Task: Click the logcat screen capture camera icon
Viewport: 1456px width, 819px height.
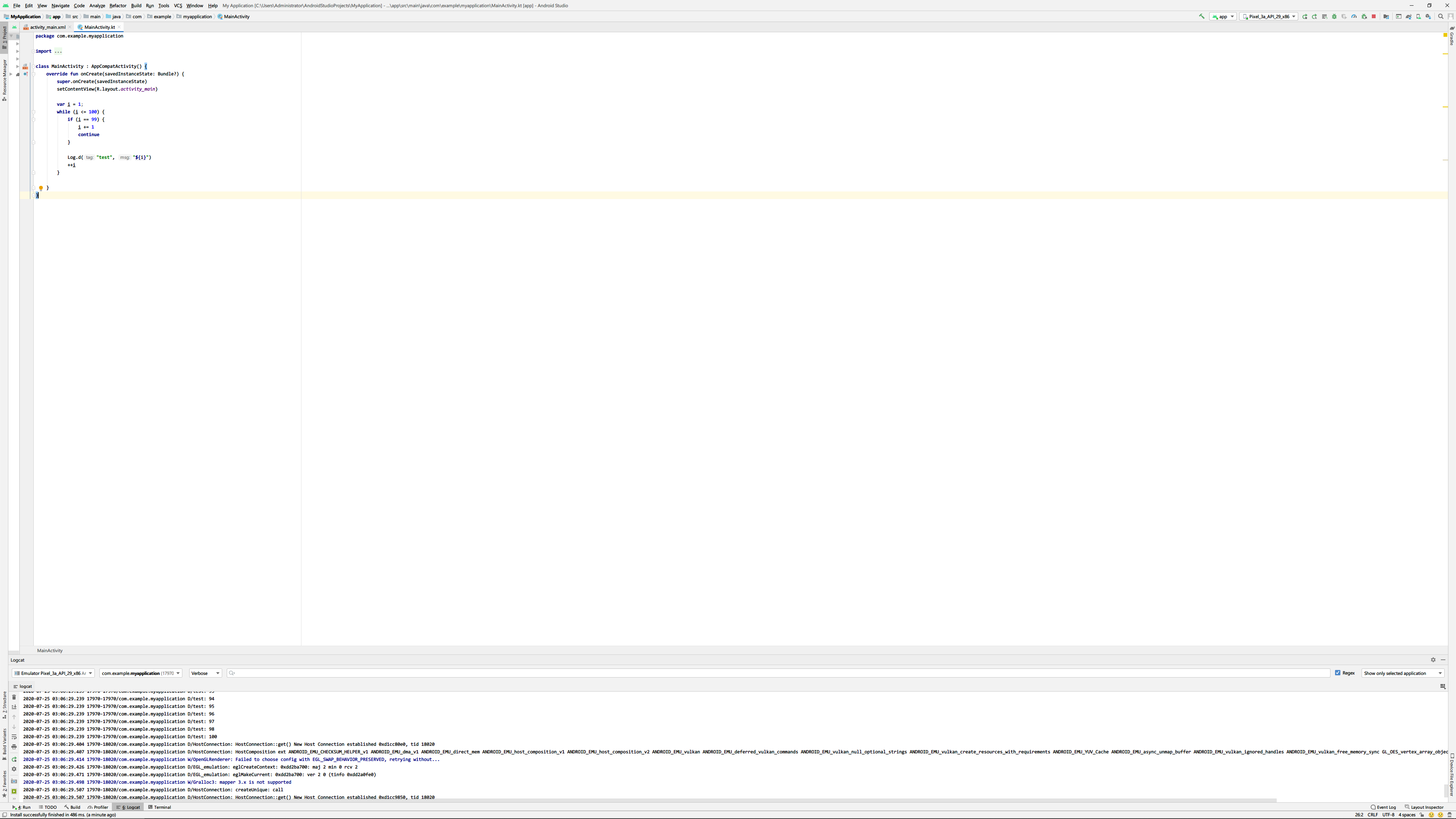Action: pos(14,781)
